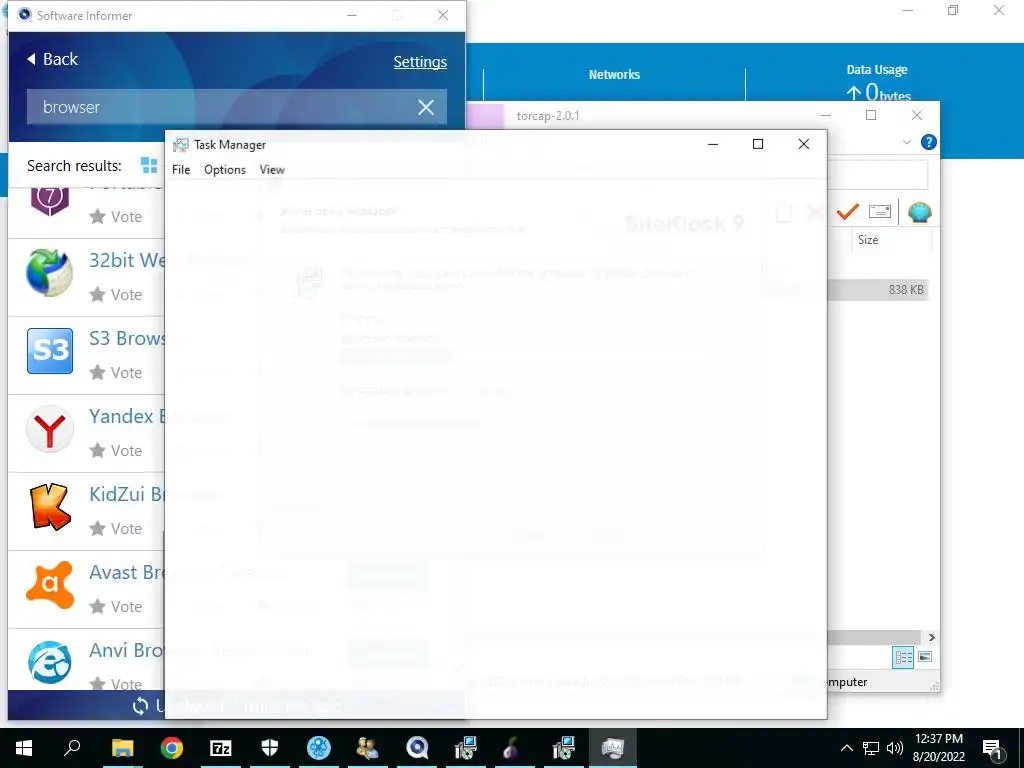
Task: Select the Avast Browser icon
Action: pos(50,585)
